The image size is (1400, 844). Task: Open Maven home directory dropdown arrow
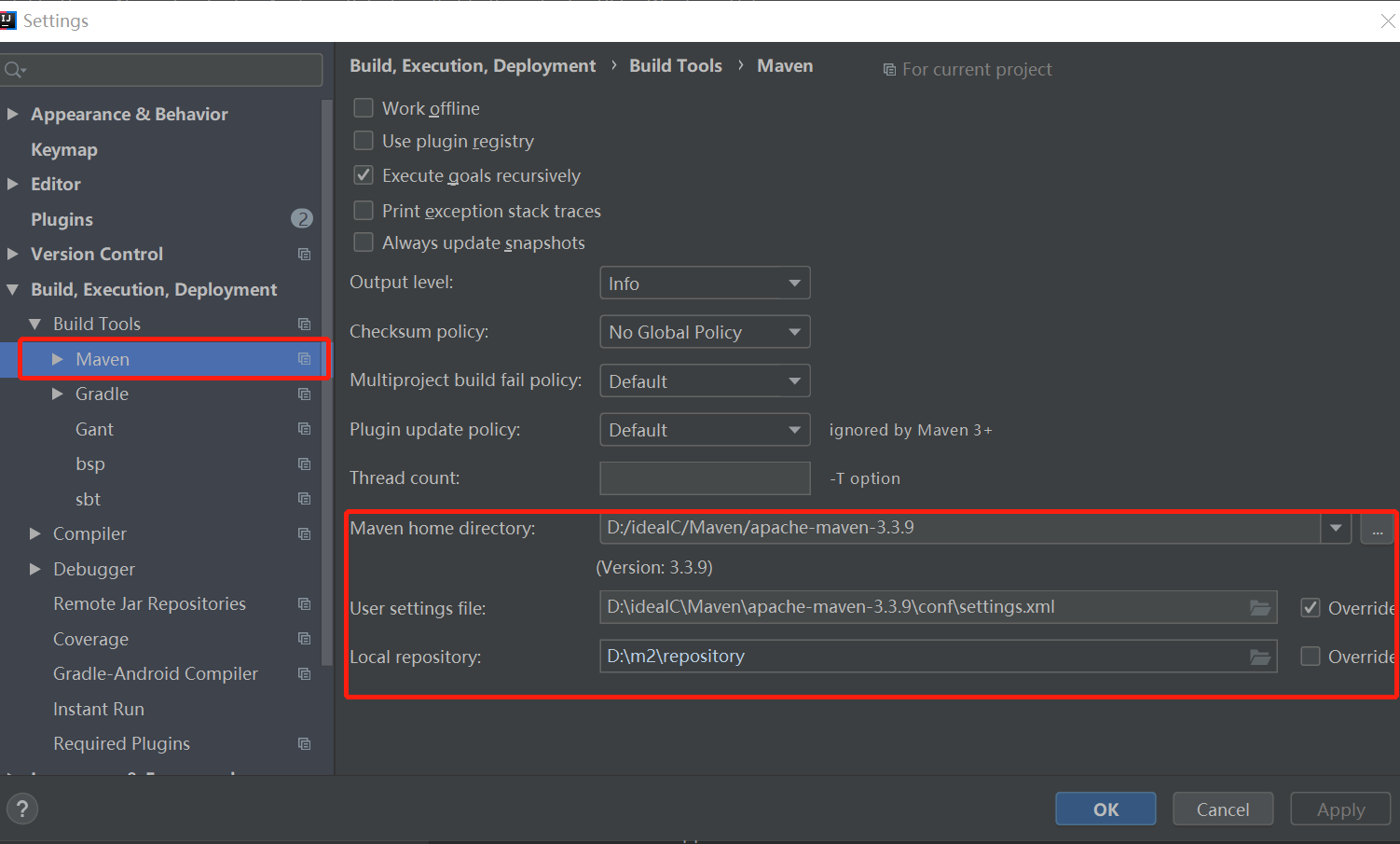[x=1336, y=528]
